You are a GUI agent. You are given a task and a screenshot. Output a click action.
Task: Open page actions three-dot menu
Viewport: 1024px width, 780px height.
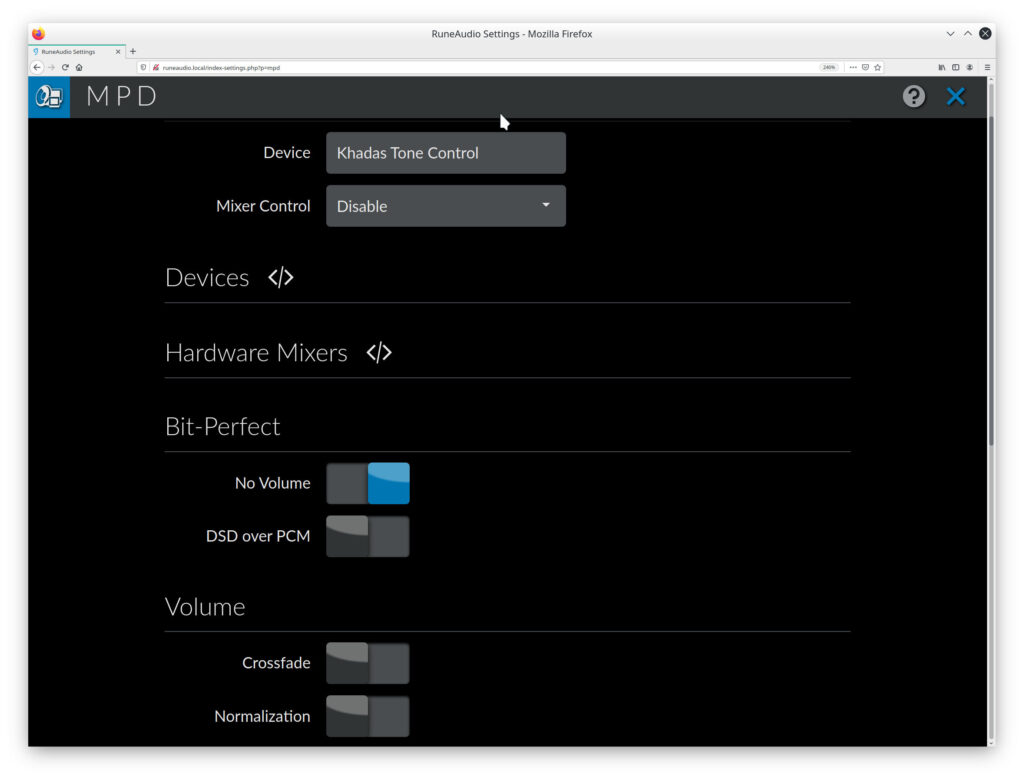click(853, 67)
